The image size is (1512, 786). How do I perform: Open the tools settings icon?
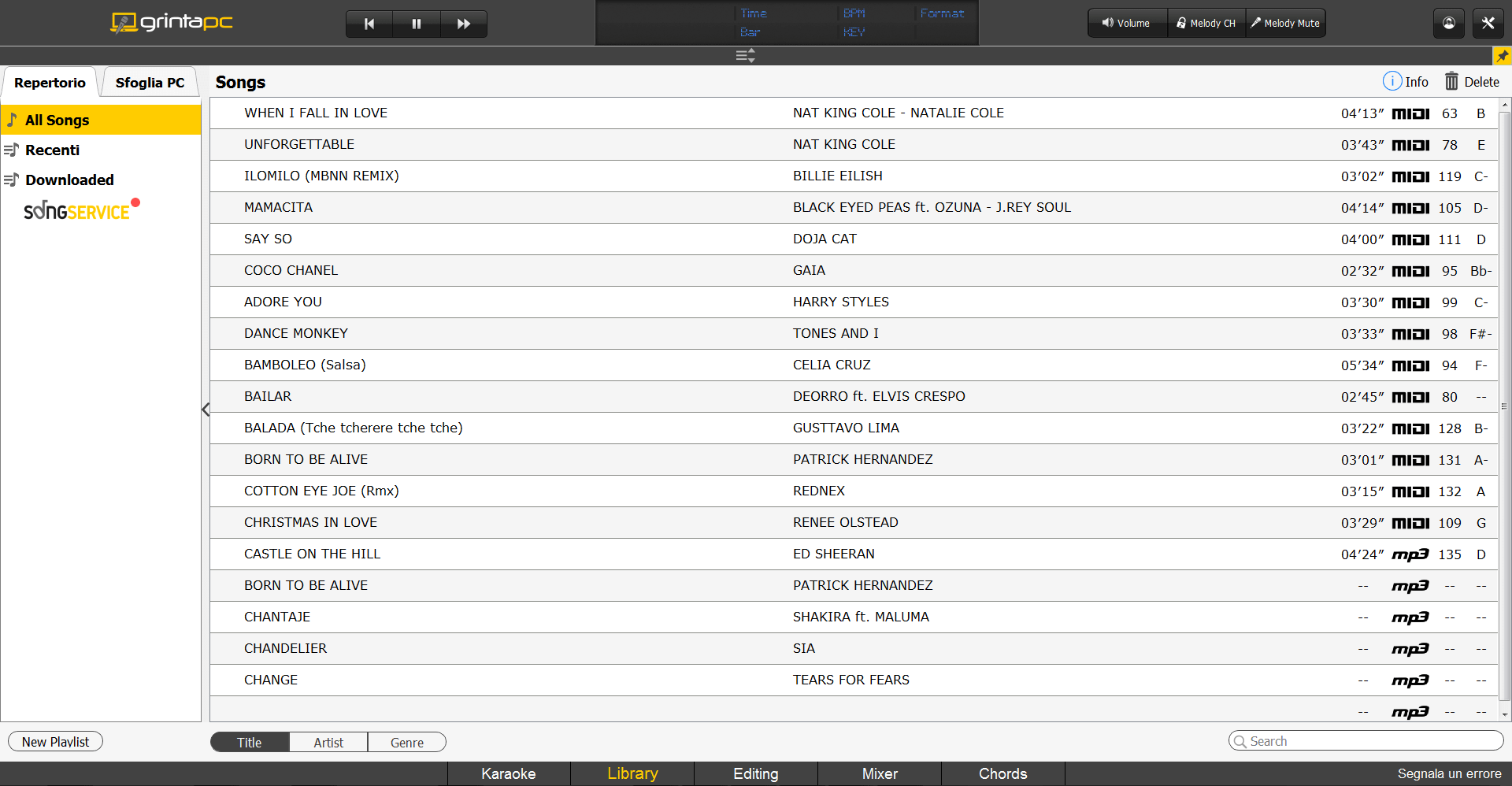coord(1488,24)
